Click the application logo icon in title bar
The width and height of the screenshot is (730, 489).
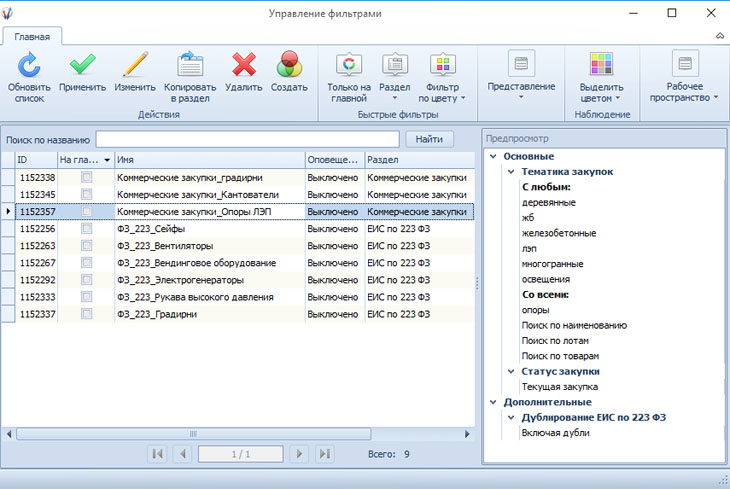point(7,13)
